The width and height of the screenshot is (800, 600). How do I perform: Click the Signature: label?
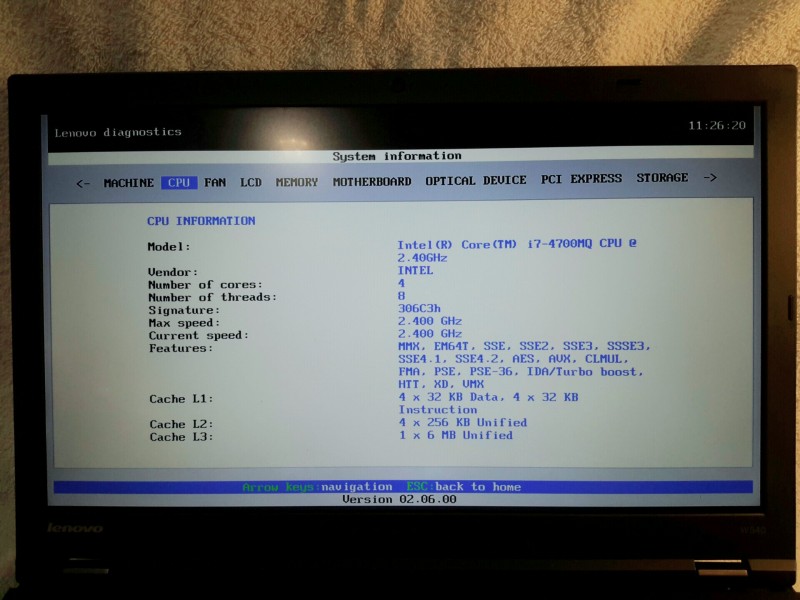pyautogui.click(x=184, y=310)
